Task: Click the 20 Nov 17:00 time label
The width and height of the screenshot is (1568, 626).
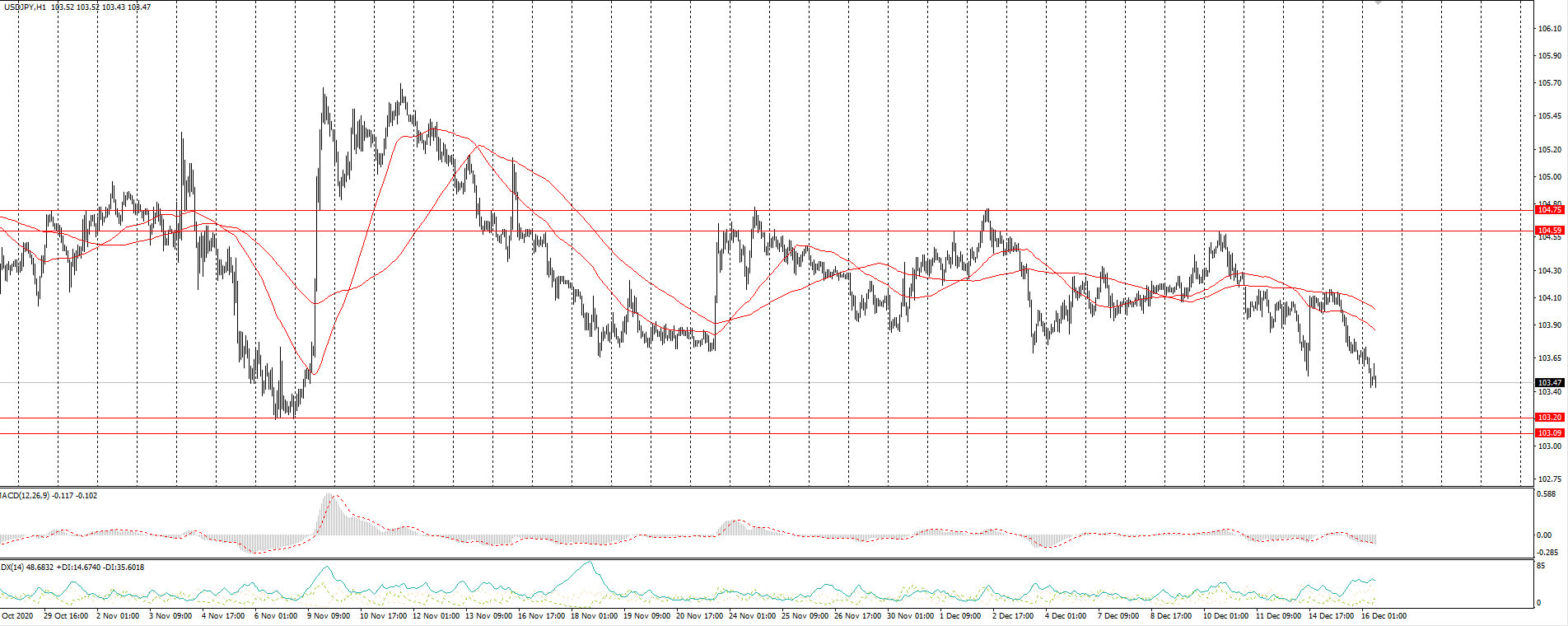Action: coord(700,616)
